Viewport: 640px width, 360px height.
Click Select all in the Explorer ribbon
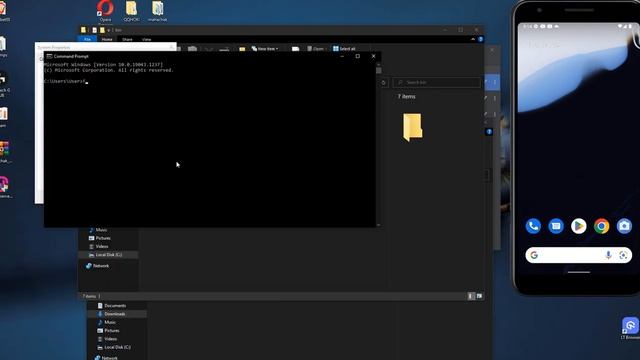pos(344,49)
